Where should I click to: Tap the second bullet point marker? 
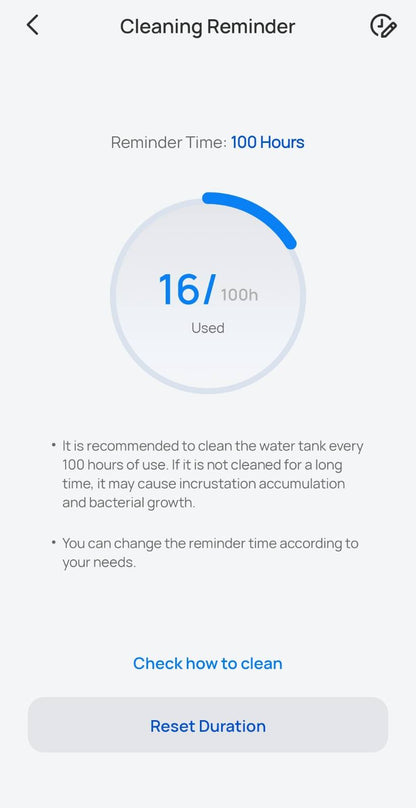(54, 543)
